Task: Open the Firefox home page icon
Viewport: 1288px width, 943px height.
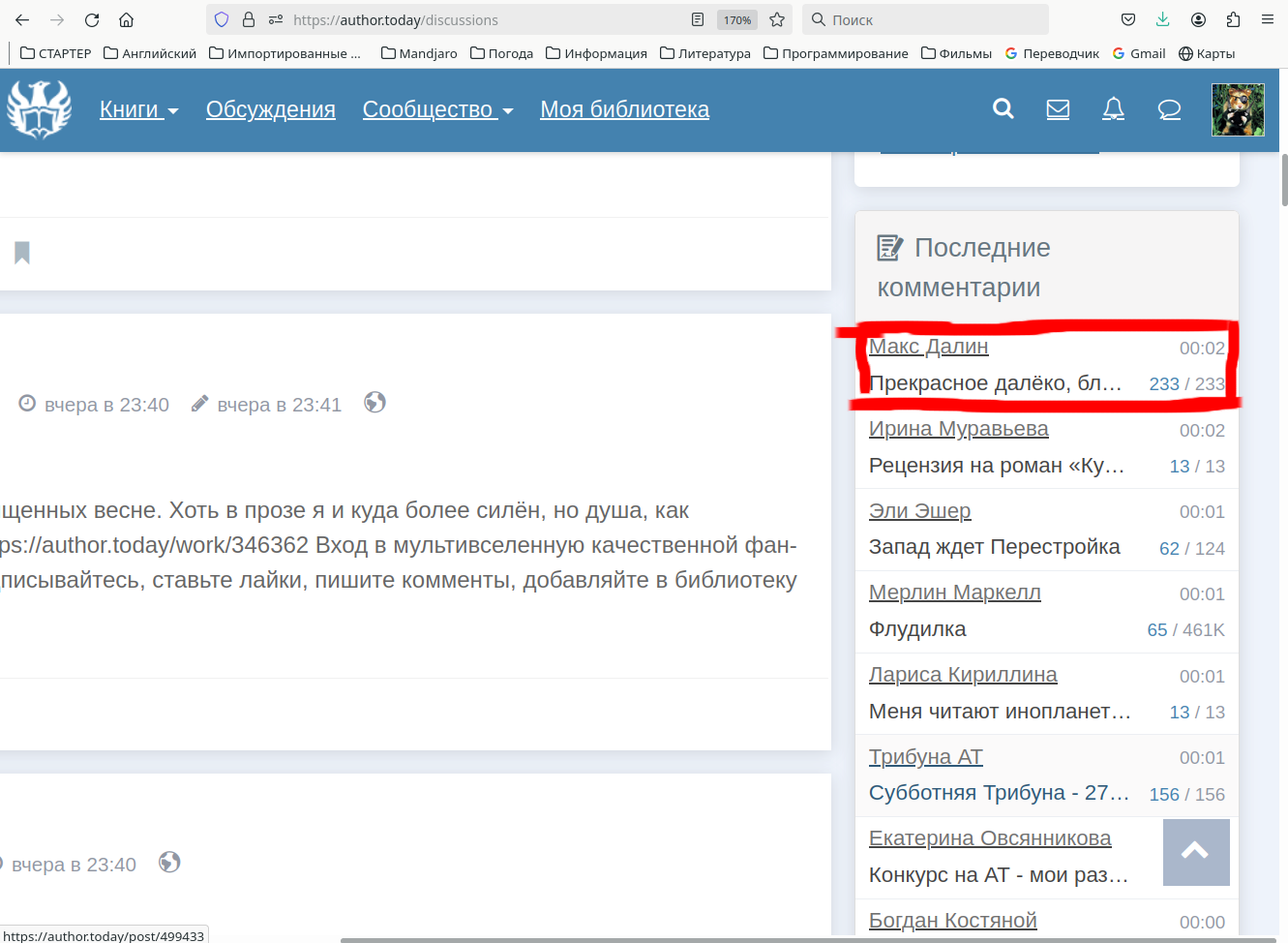Action: [x=126, y=19]
